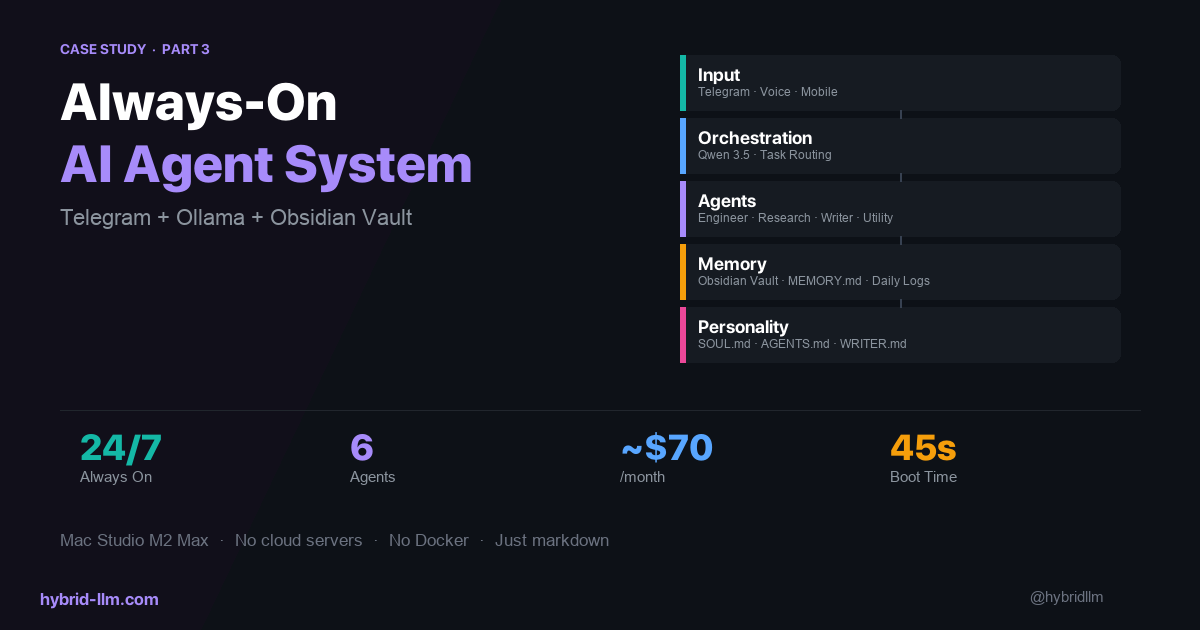Click the Mac Studio M2 Max text
The image size is (1200, 630).
134,540
